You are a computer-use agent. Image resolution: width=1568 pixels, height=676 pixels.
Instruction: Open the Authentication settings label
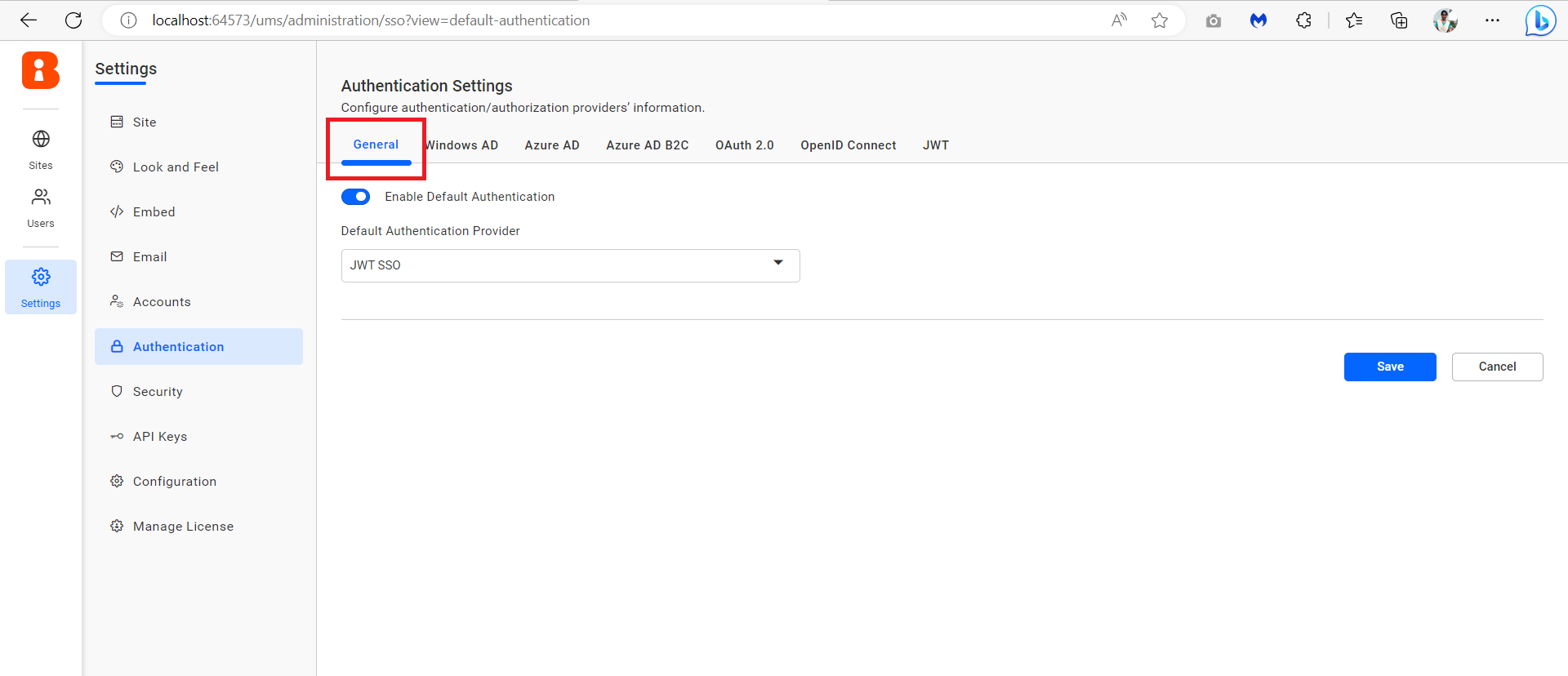178,346
